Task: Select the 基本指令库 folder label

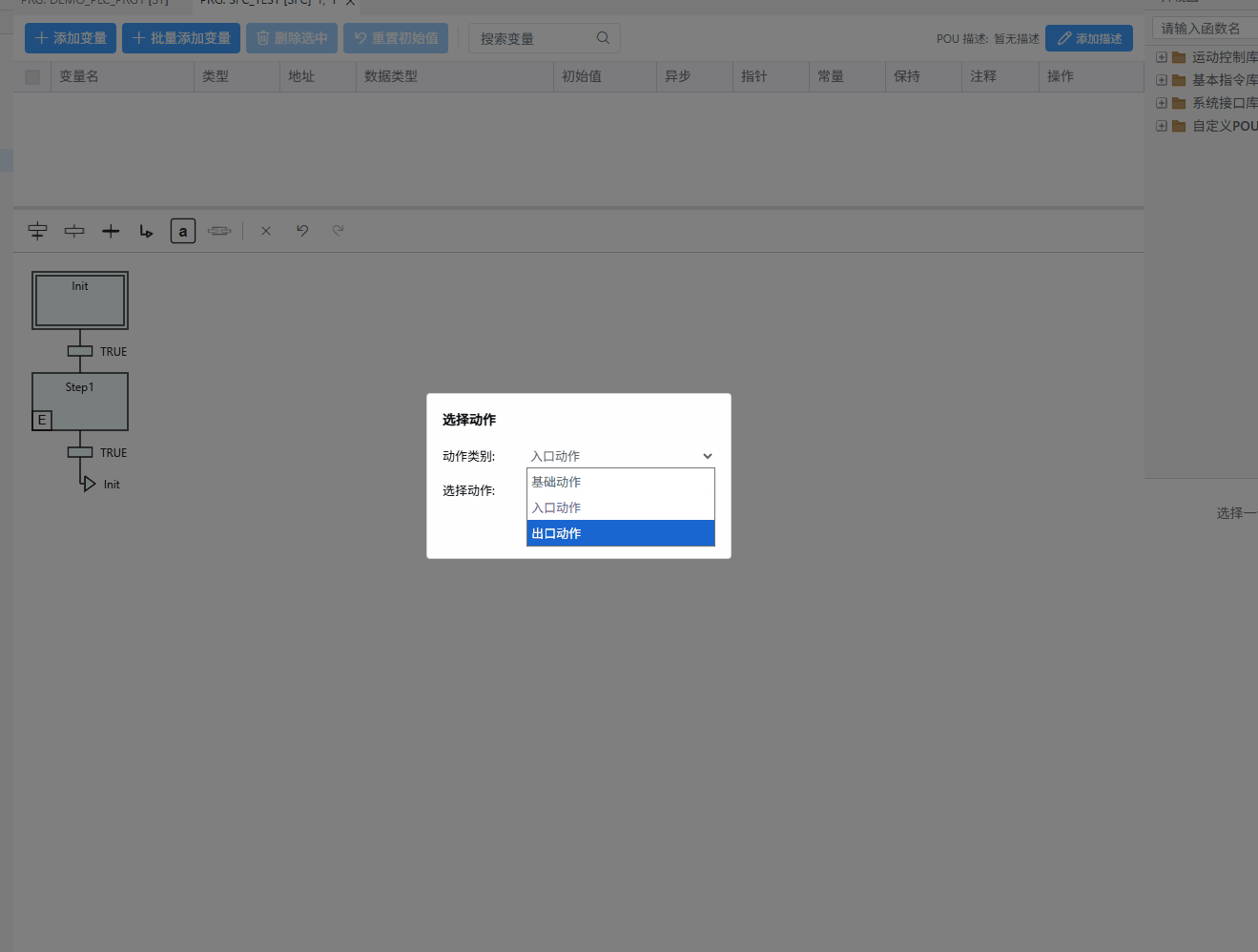Action: [x=1225, y=80]
